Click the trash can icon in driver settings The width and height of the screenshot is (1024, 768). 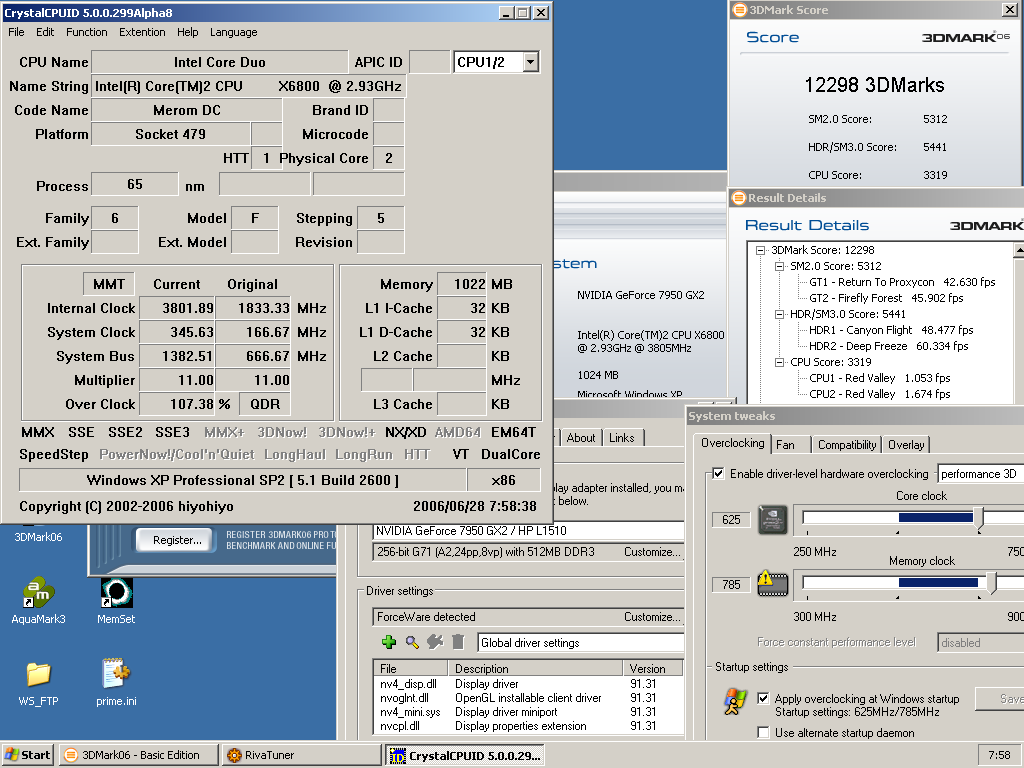pyautogui.click(x=458, y=642)
